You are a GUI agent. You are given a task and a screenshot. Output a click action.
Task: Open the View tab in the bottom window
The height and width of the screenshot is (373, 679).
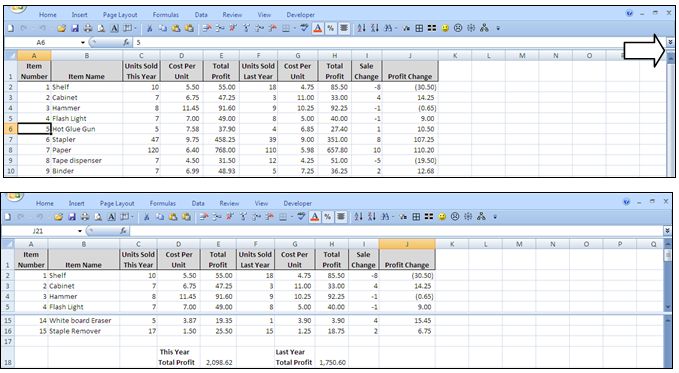click(x=261, y=203)
